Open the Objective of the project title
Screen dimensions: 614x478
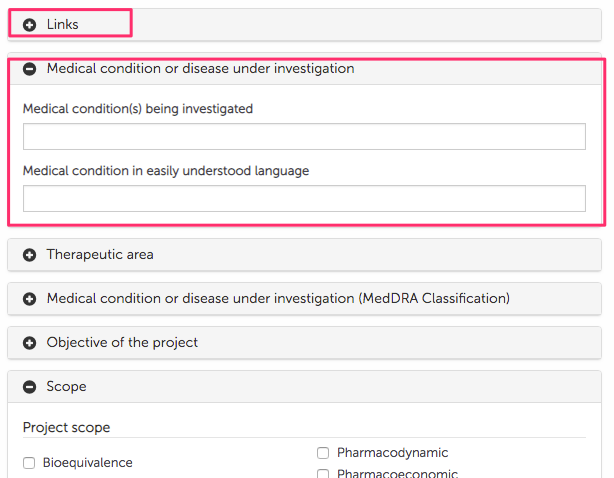122,343
